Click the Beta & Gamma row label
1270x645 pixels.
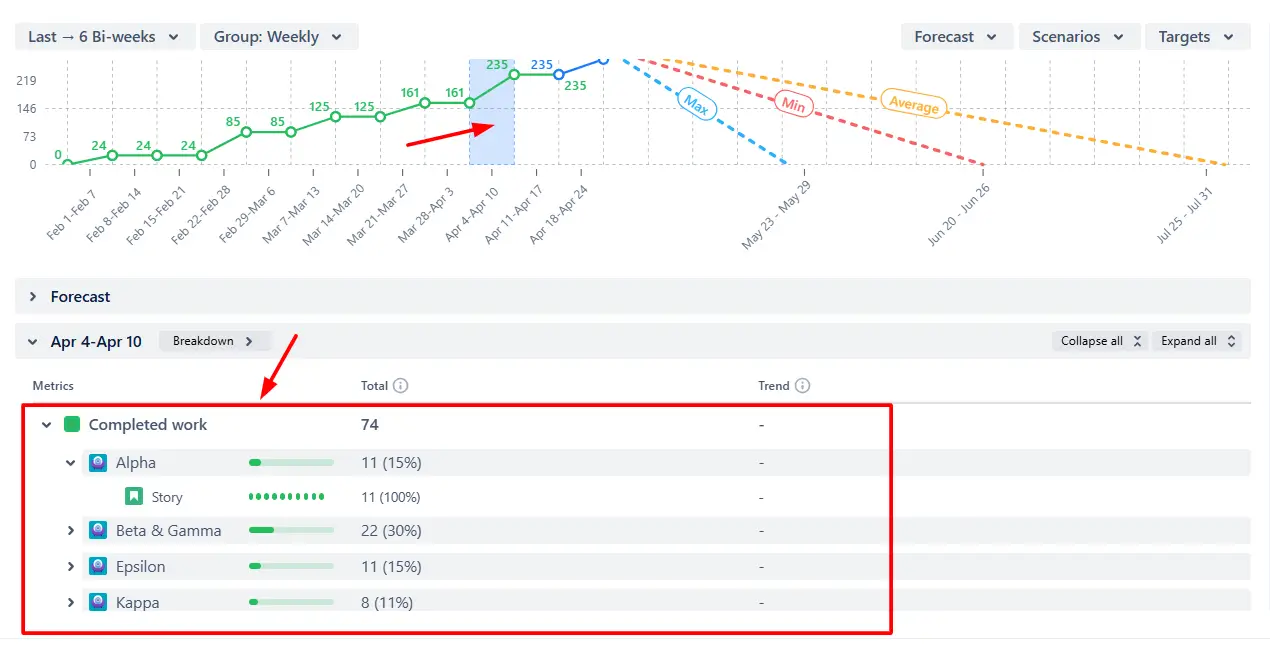(168, 531)
